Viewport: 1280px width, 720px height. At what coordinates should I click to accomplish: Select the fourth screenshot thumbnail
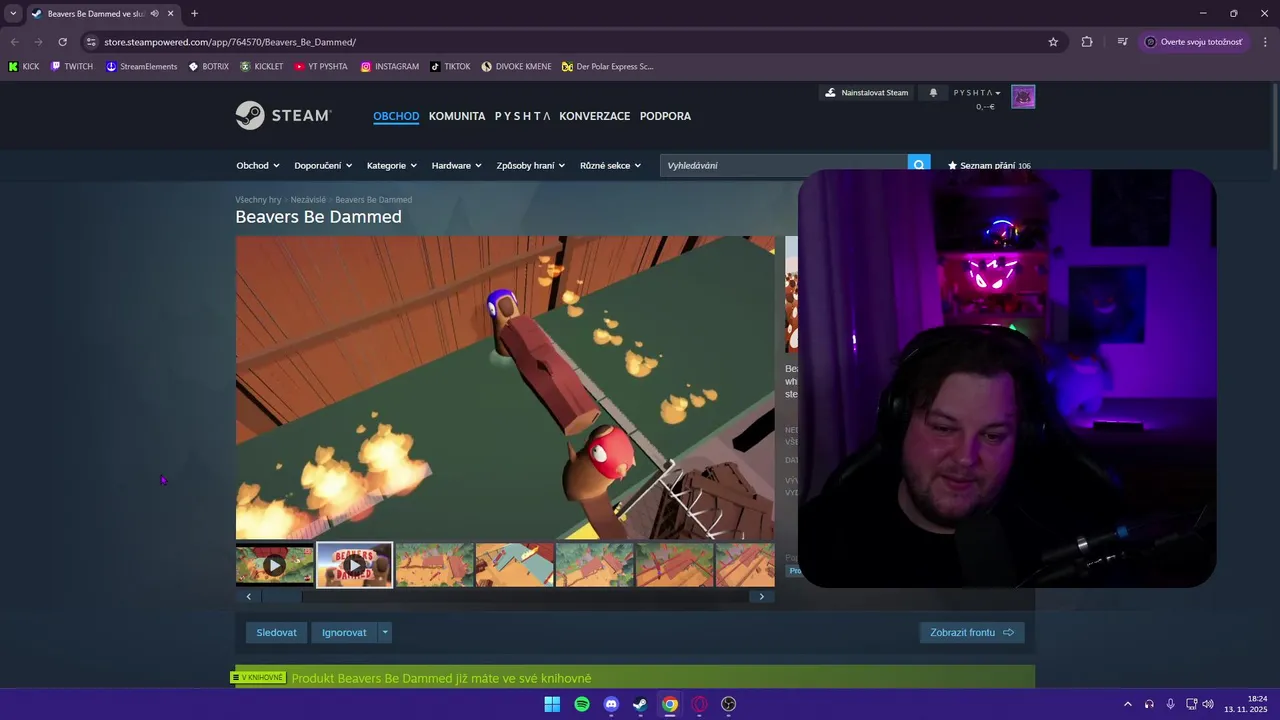(514, 565)
